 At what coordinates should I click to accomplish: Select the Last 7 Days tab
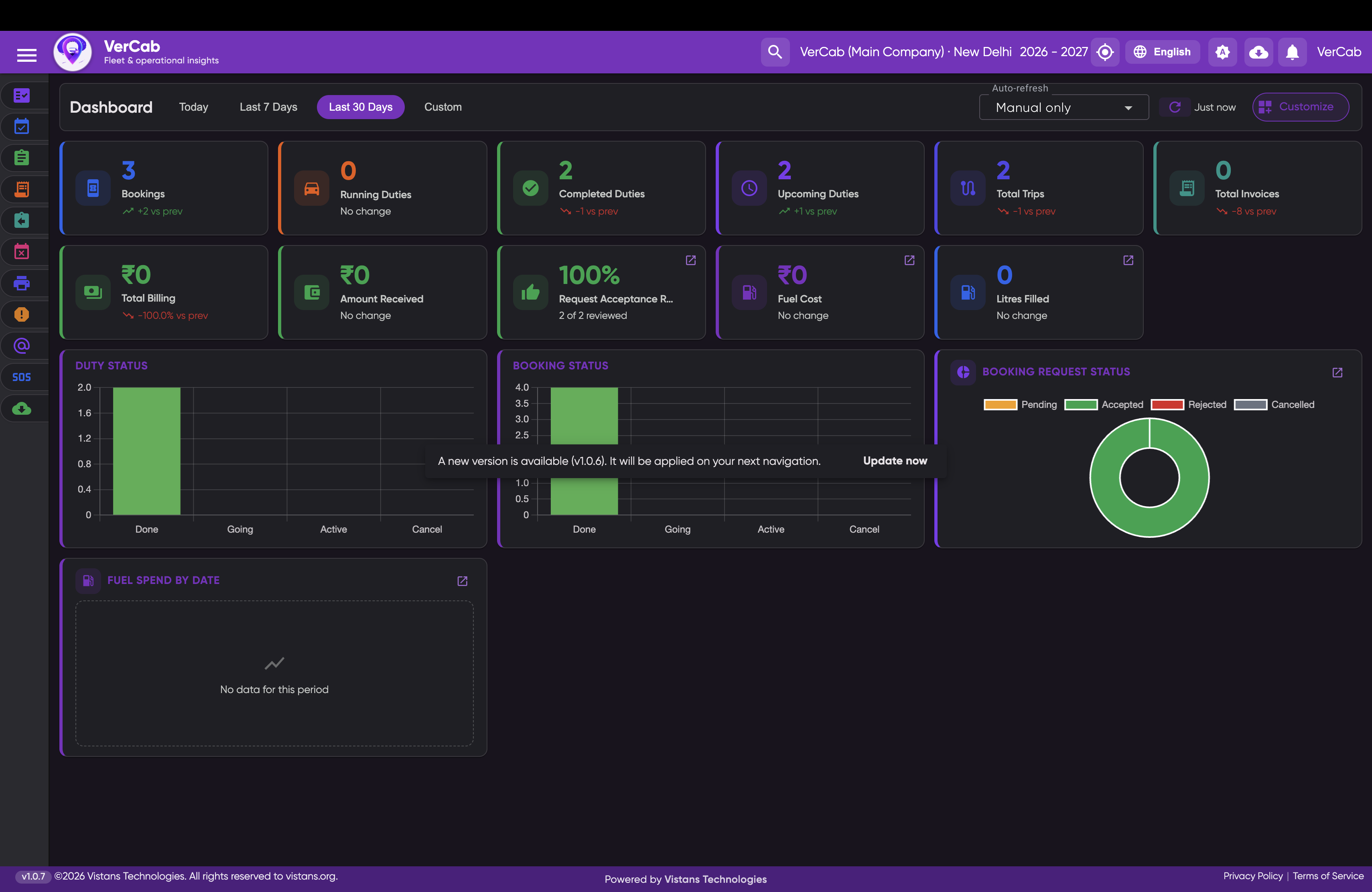pos(268,107)
